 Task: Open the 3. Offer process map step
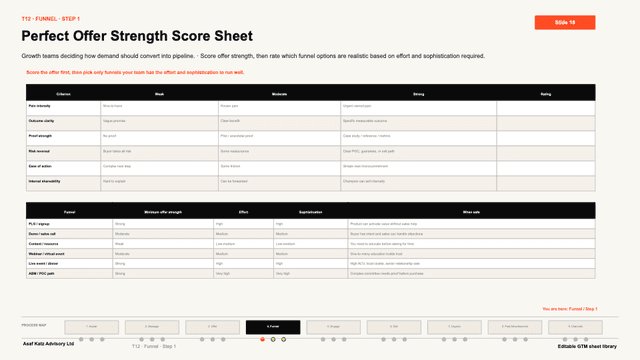point(212,327)
